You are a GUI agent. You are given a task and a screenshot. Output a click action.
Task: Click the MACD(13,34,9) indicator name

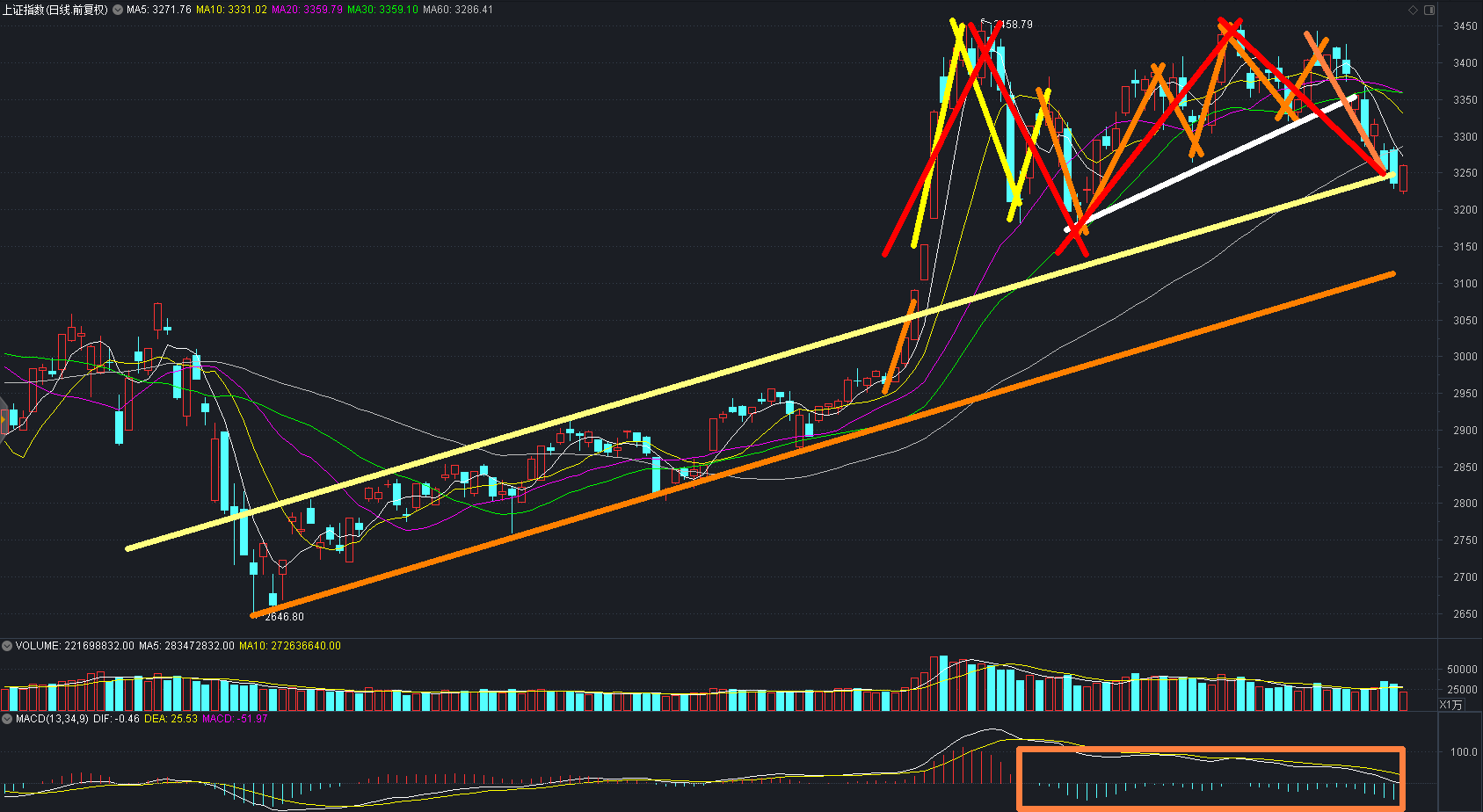52,719
